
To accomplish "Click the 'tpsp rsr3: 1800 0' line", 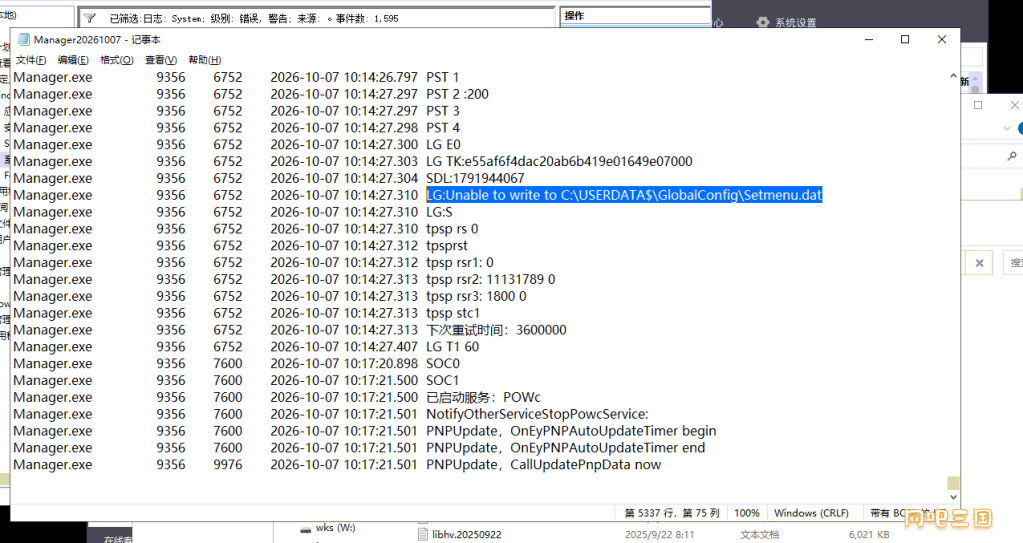I will point(476,296).
